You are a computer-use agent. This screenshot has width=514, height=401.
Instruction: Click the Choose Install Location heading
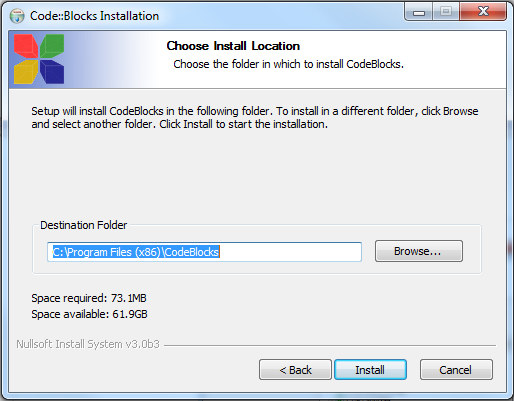(233, 46)
